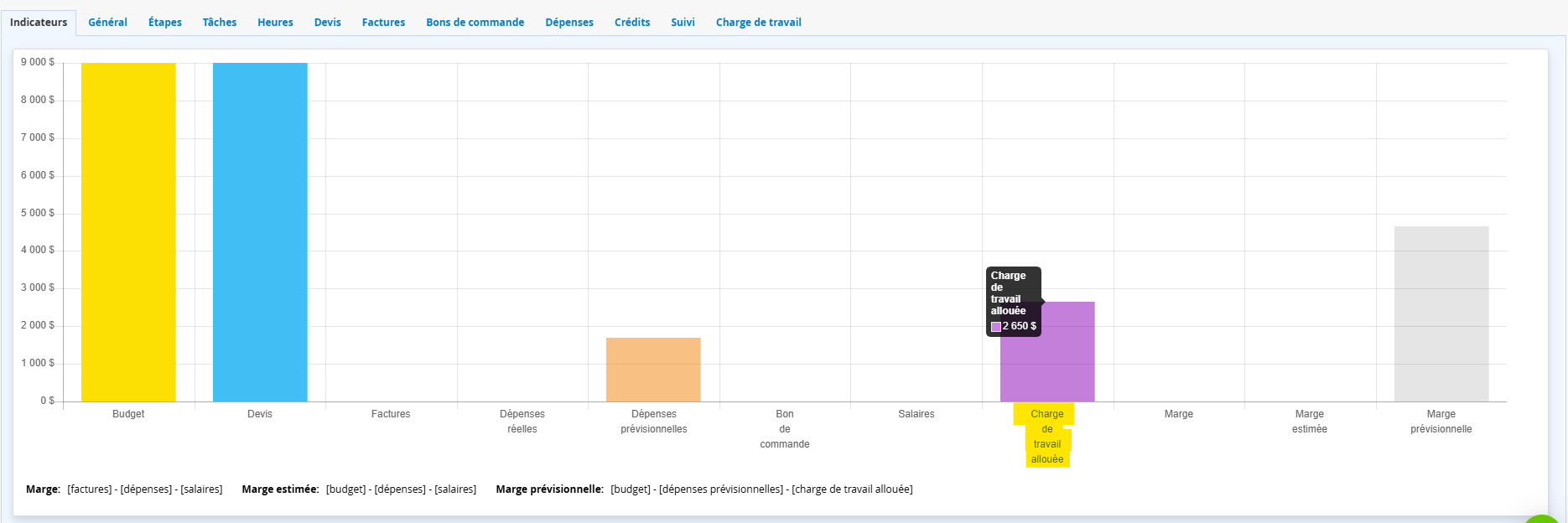Viewport: 1568px width, 523px height.
Task: Select the Dépenses tab
Action: click(x=569, y=23)
